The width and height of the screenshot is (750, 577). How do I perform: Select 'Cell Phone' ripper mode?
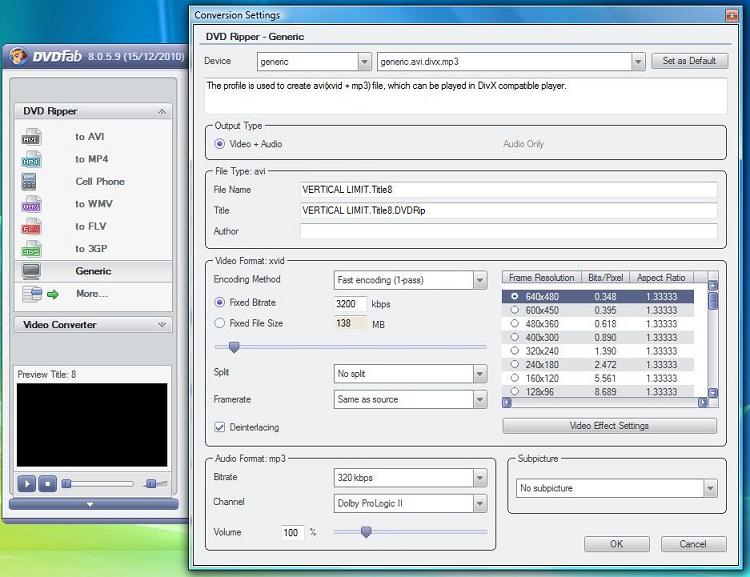[100, 181]
